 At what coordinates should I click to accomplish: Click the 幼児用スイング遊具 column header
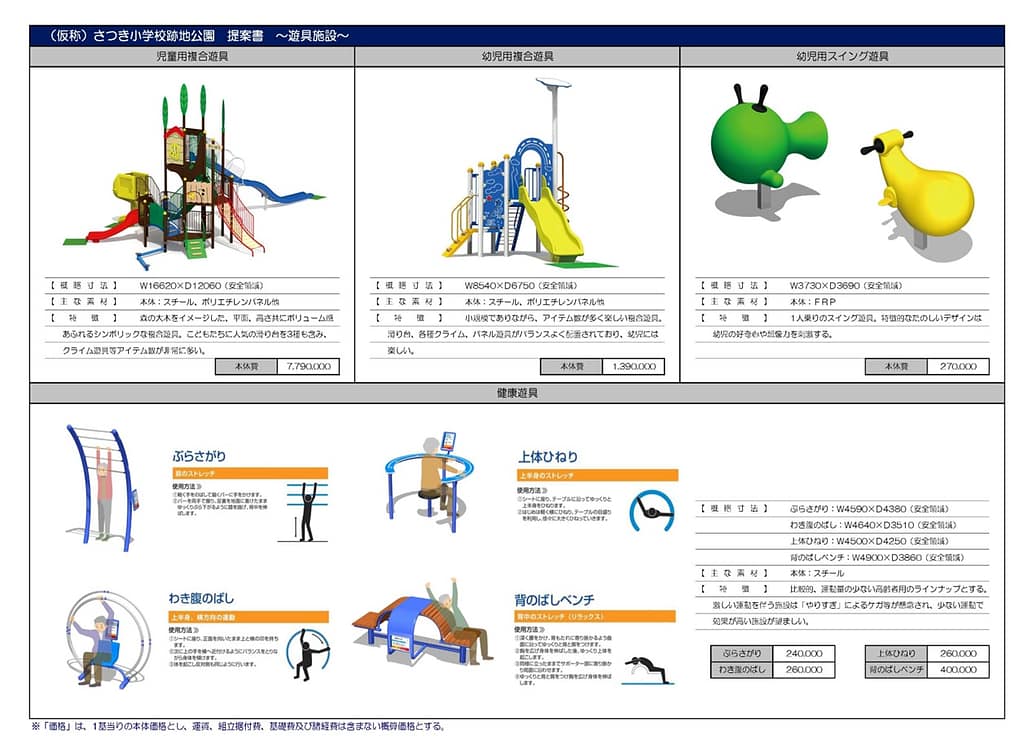coord(841,58)
